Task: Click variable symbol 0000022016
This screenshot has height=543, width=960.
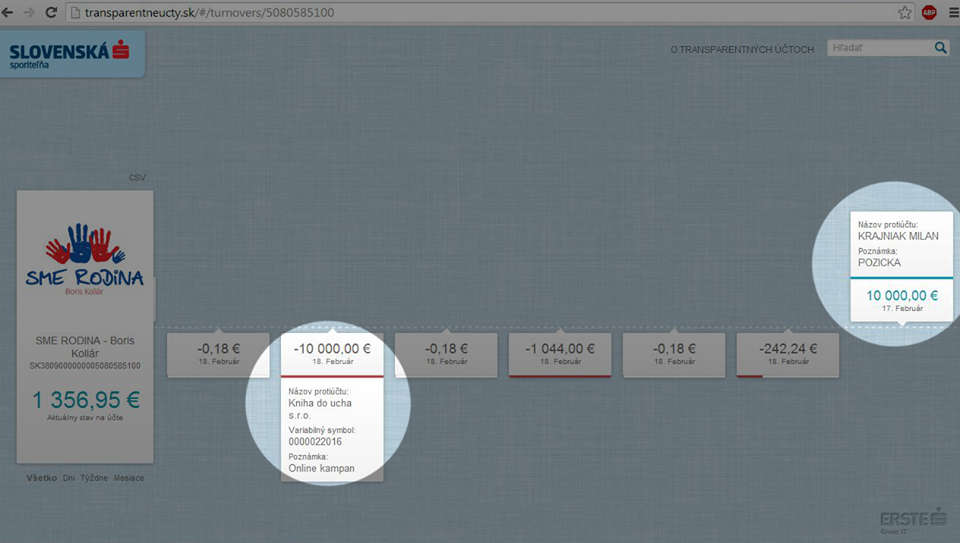Action: (x=315, y=441)
